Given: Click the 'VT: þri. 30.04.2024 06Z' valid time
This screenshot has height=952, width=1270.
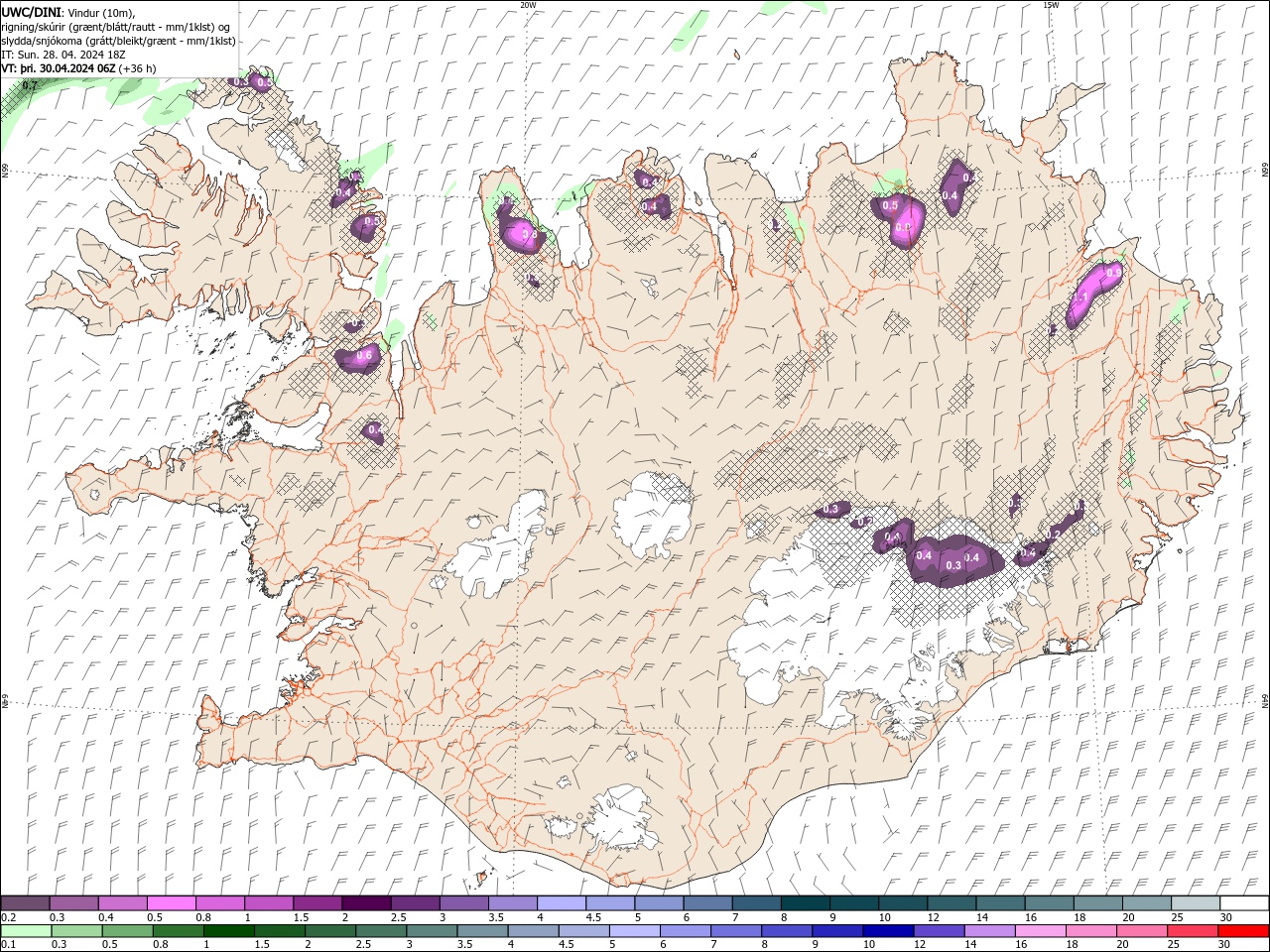Looking at the screenshot, I should (x=59, y=68).
